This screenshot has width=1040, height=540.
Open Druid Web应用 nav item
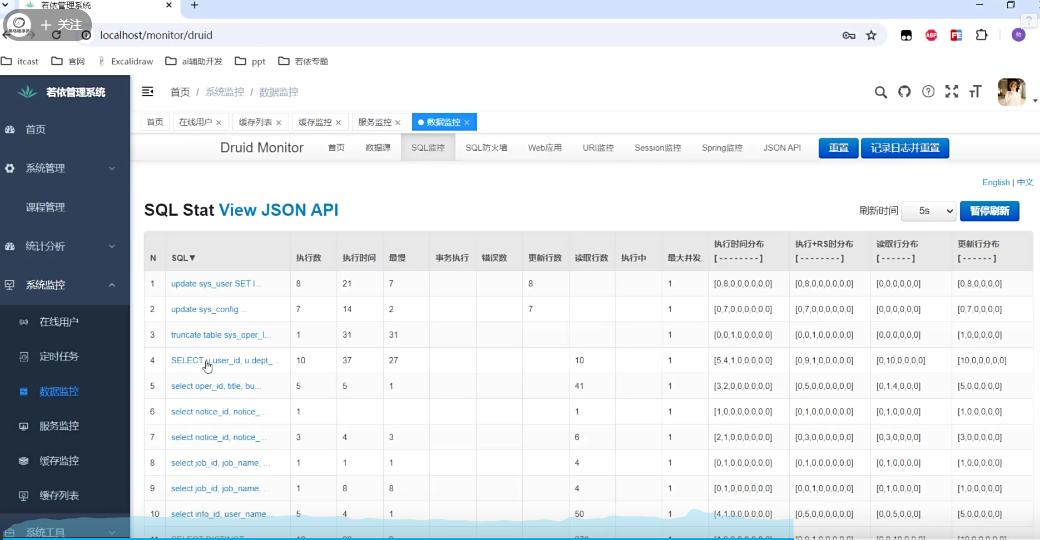tap(545, 148)
